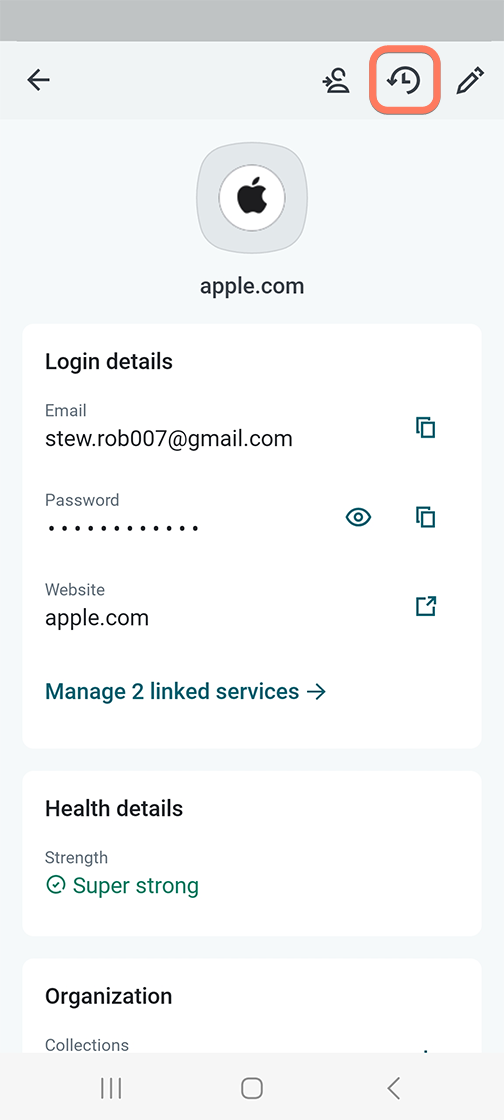Tap the apple.com title under logo

tap(252, 286)
